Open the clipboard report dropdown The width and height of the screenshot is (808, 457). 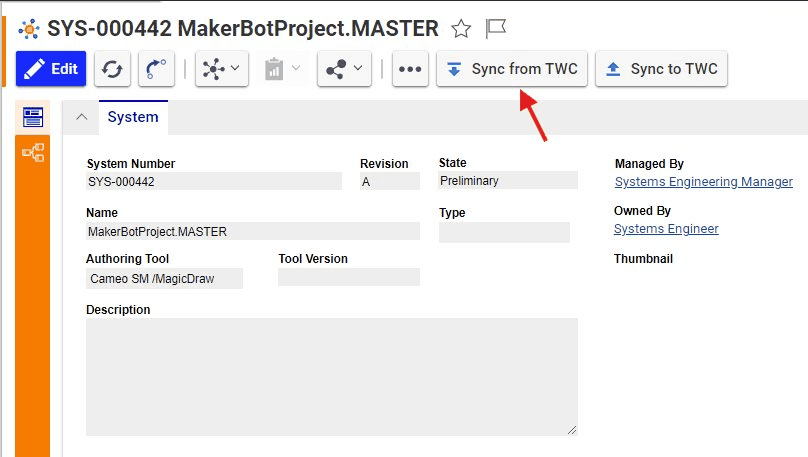(x=282, y=69)
